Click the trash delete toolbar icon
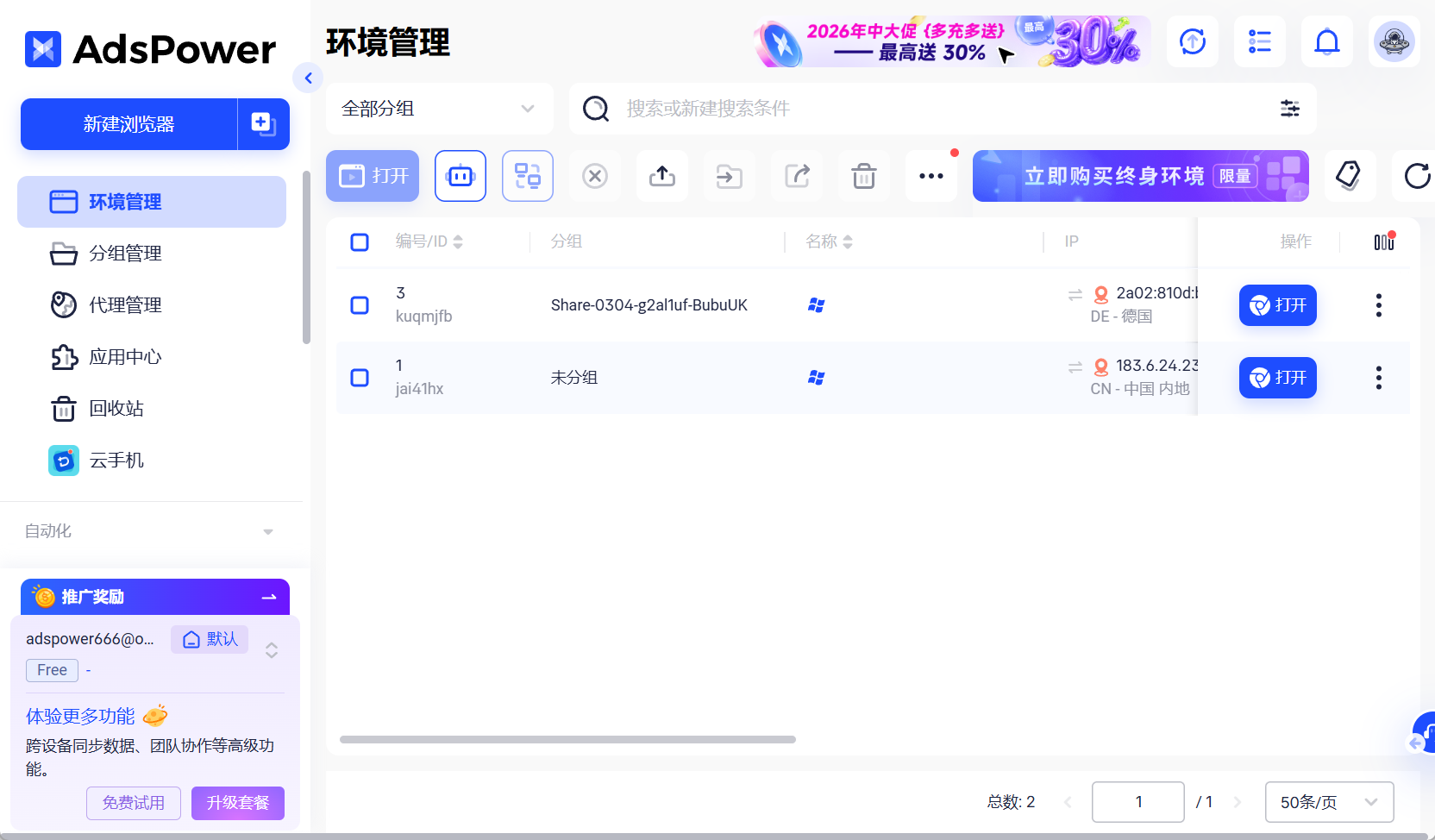1435x840 pixels. 864,176
